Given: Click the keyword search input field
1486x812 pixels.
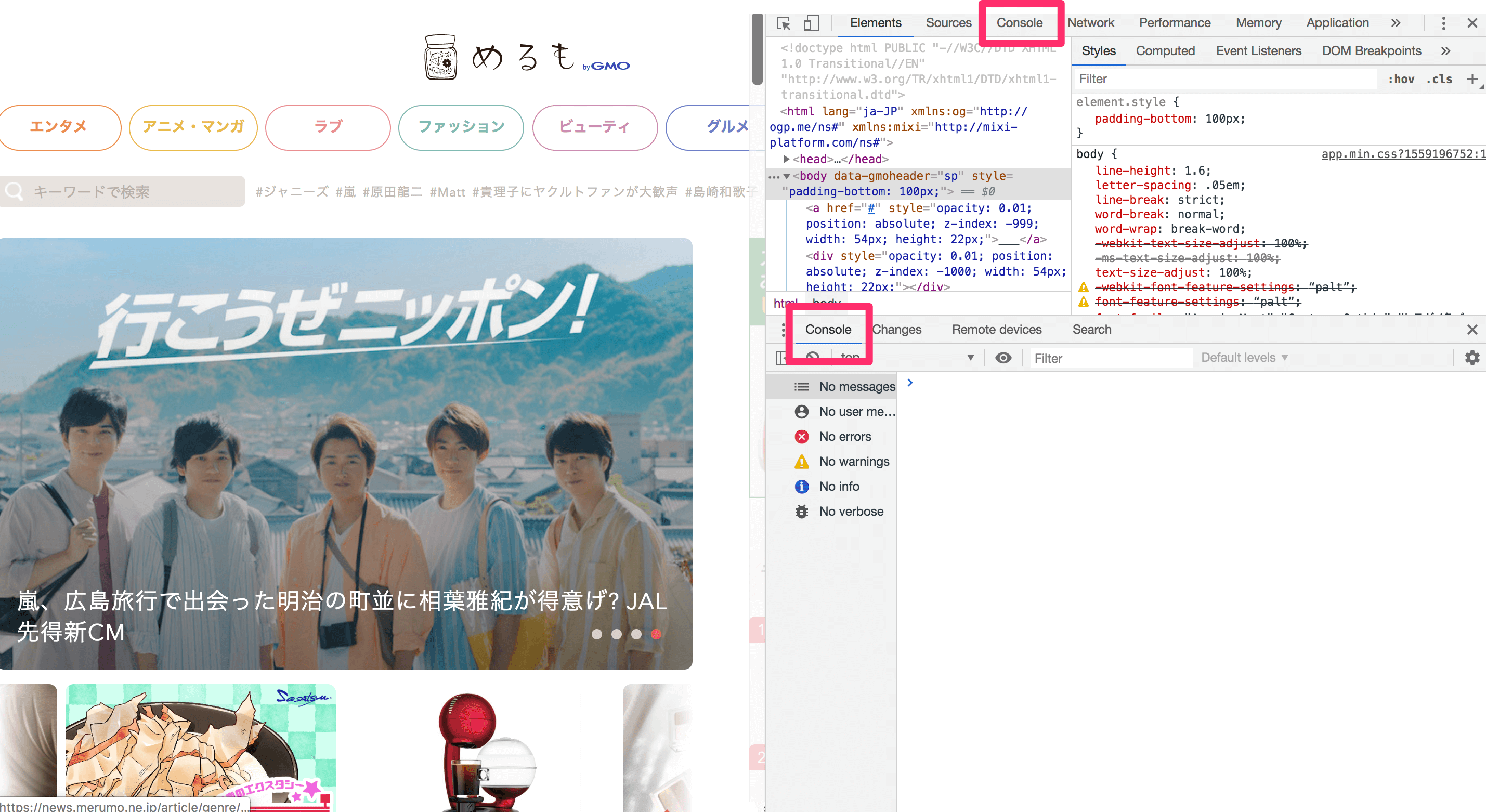Looking at the screenshot, I should click(x=115, y=191).
